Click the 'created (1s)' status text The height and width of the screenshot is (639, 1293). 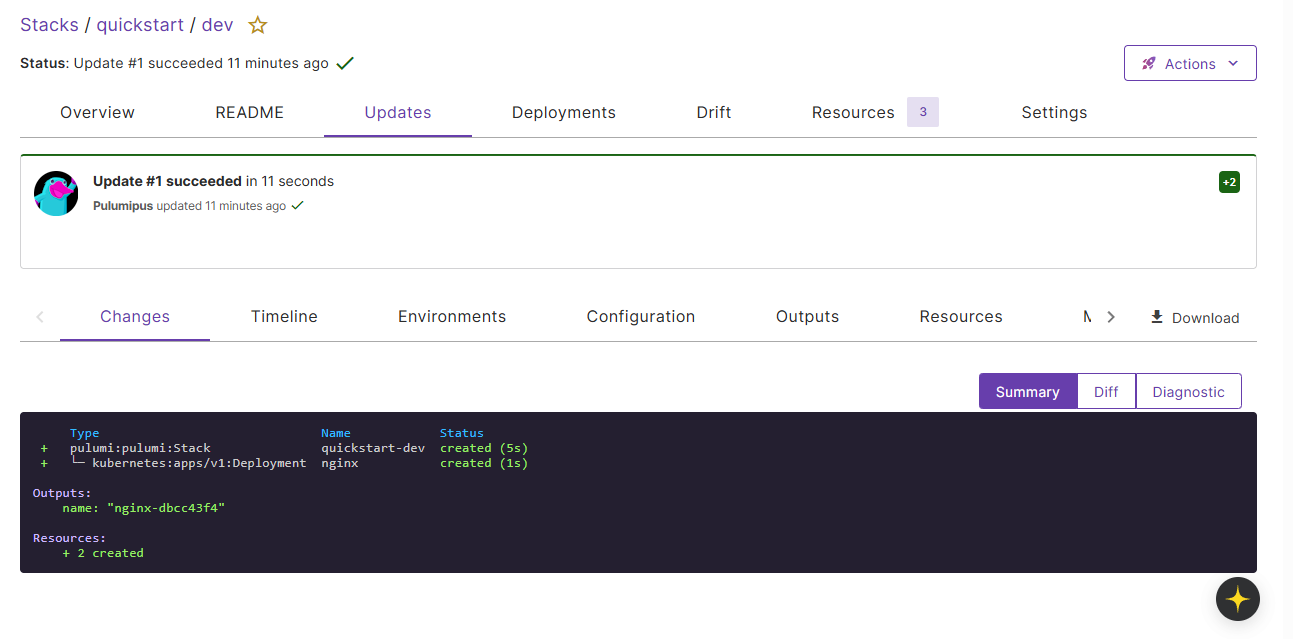click(x=484, y=463)
